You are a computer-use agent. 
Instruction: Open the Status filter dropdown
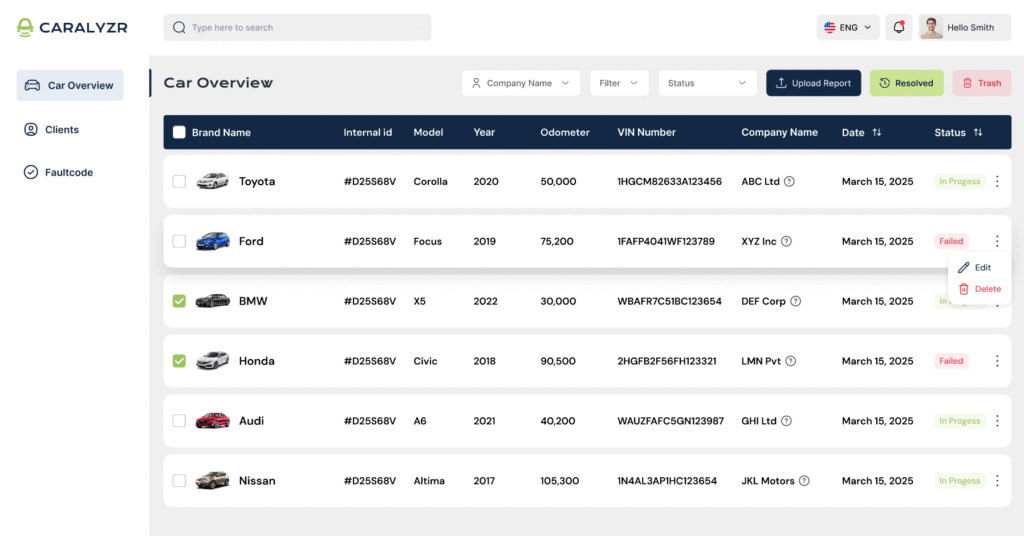click(x=707, y=83)
